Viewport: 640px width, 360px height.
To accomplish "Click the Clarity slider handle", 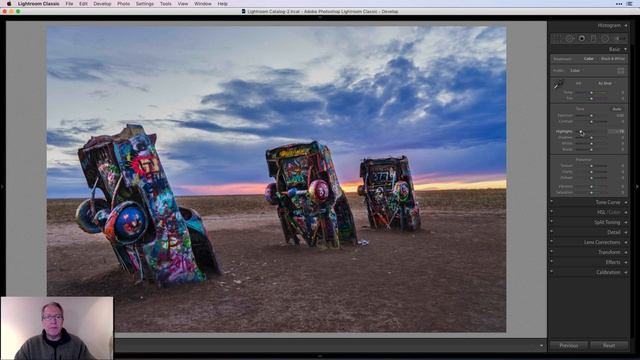I will pyautogui.click(x=591, y=172).
